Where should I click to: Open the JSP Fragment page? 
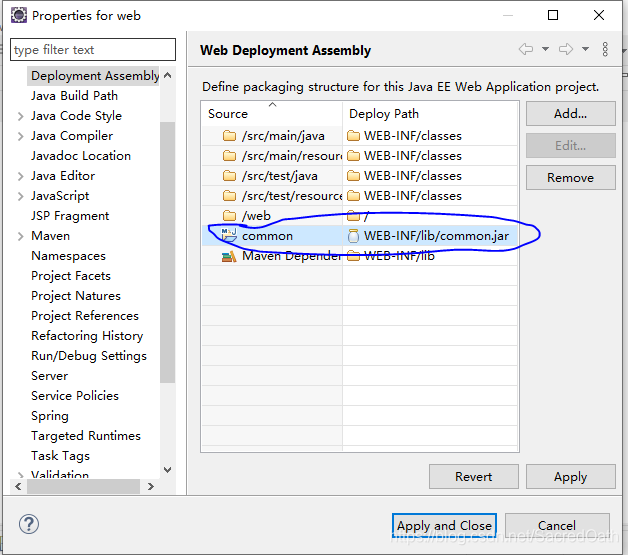[x=70, y=216]
